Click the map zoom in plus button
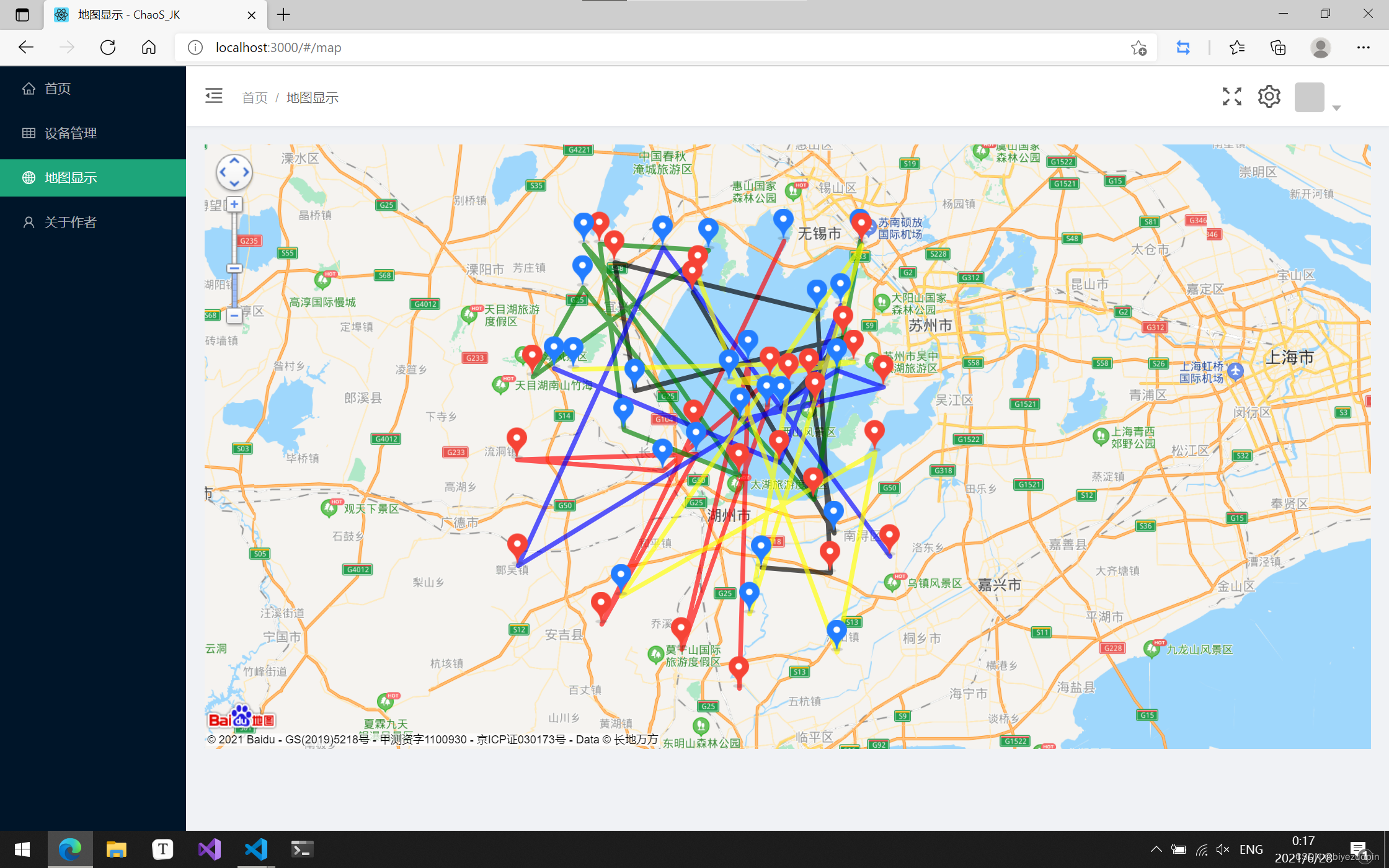1389x868 pixels. pos(234,204)
